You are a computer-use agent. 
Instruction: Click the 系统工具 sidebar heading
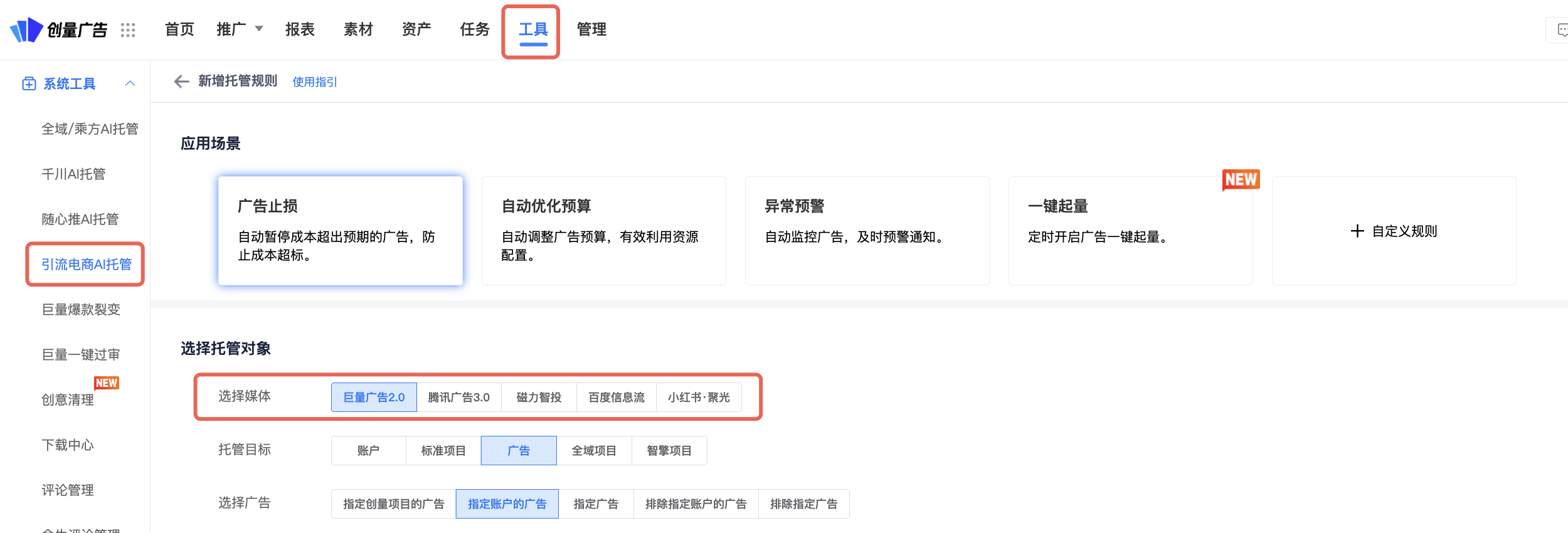click(70, 83)
